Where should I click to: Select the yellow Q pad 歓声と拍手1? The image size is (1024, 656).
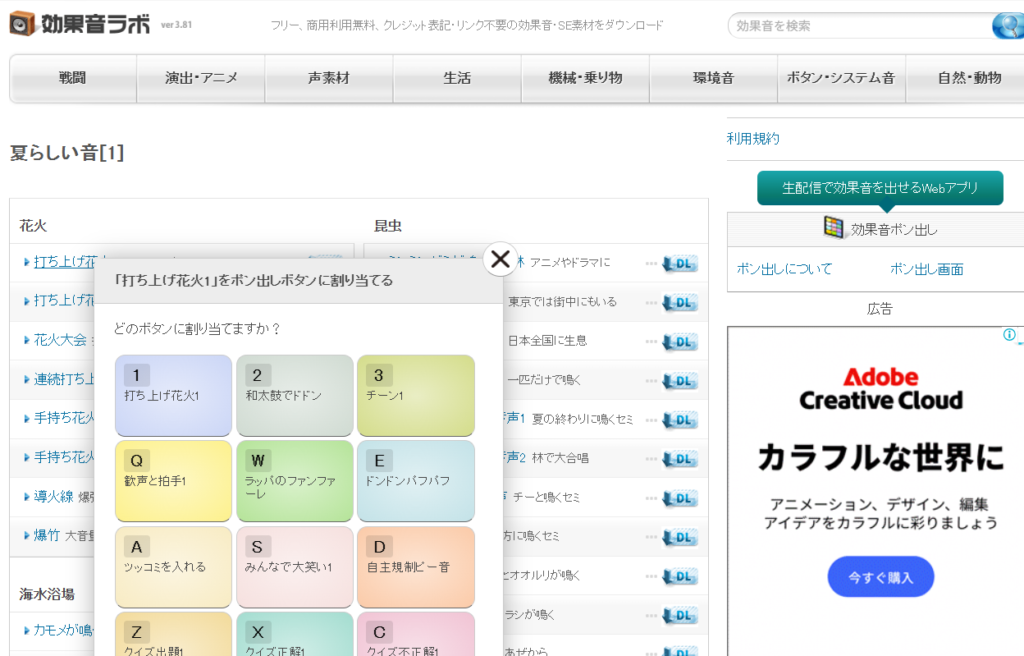[174, 480]
